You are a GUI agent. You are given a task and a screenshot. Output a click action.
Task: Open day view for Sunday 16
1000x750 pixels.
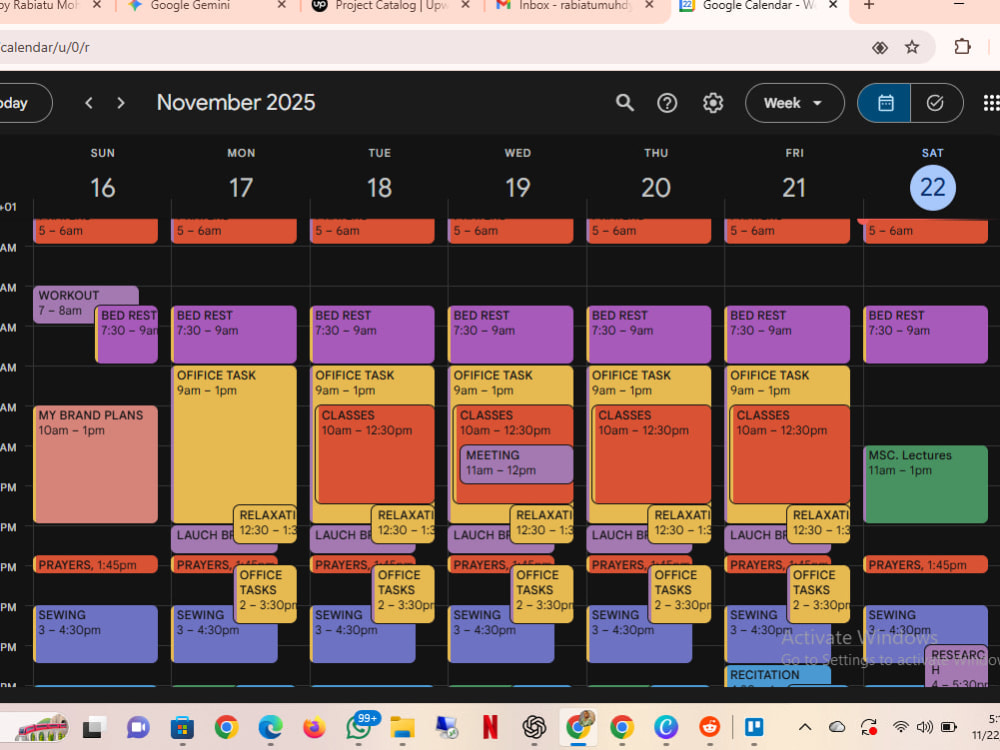[x=103, y=188]
